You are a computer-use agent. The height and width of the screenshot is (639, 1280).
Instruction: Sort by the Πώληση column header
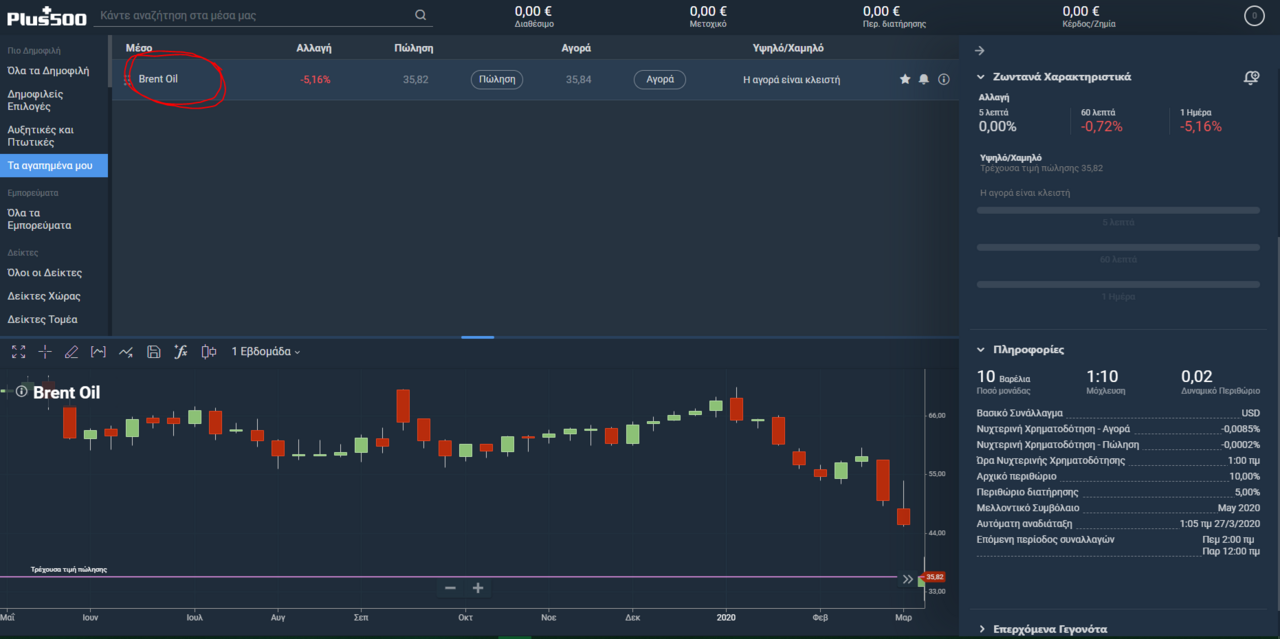[x=413, y=48]
